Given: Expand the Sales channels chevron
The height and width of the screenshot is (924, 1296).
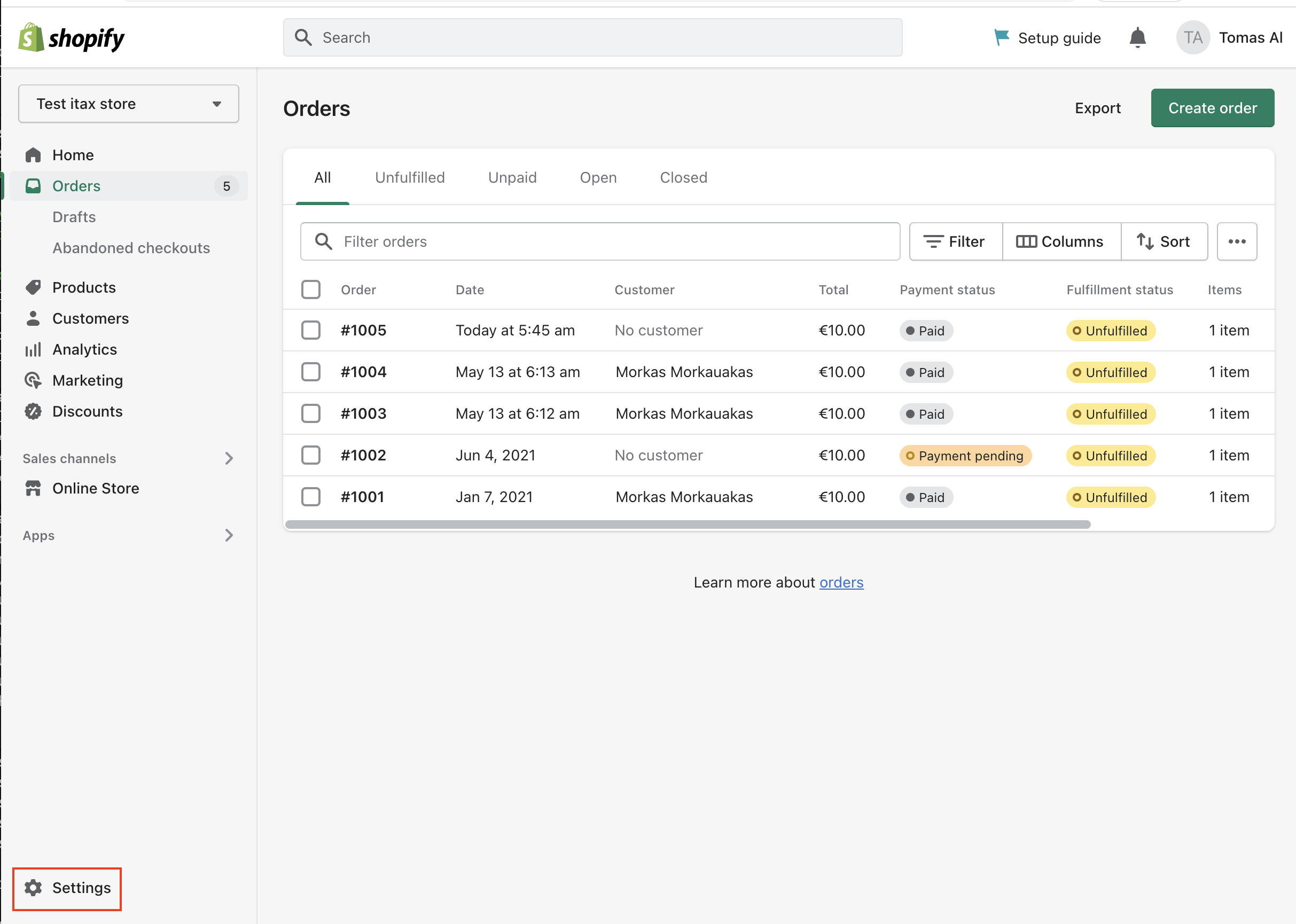Looking at the screenshot, I should click(229, 458).
